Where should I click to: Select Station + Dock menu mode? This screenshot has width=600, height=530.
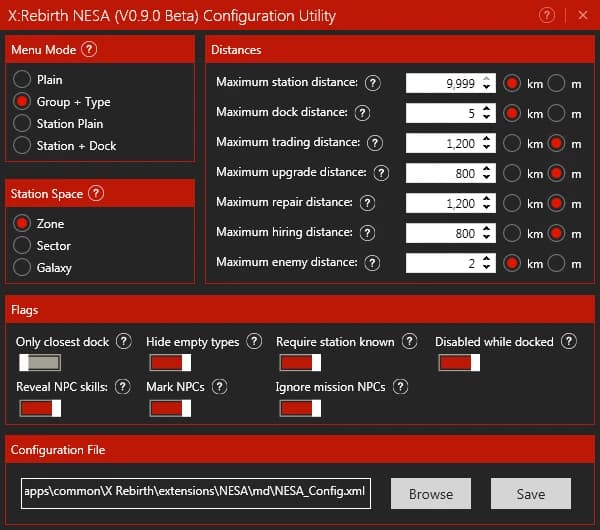tap(22, 145)
